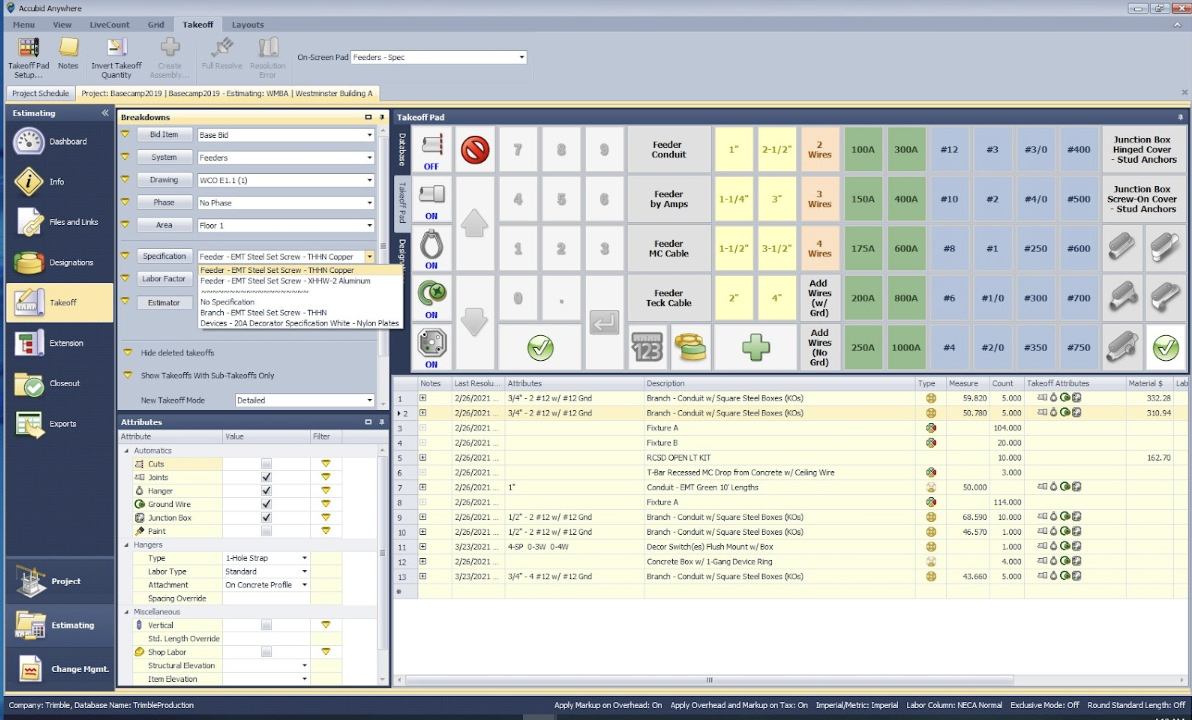Image resolution: width=1192 pixels, height=720 pixels.
Task: Select Invert Takeoff Quantity
Action: (x=116, y=55)
